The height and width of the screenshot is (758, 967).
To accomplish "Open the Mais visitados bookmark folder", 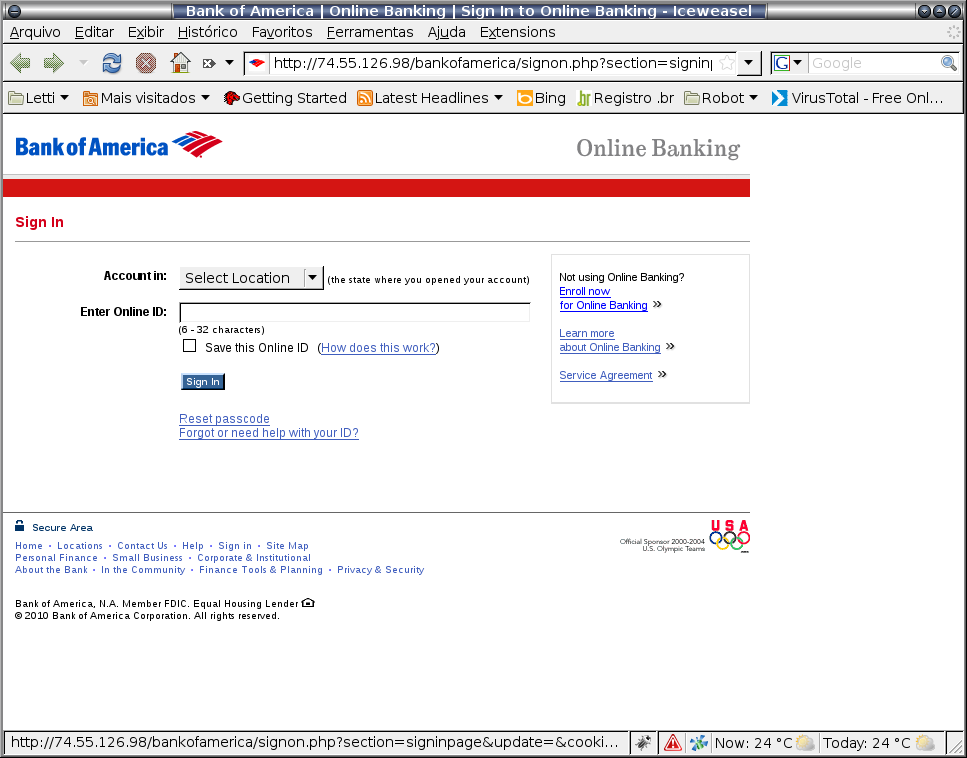I will point(146,98).
